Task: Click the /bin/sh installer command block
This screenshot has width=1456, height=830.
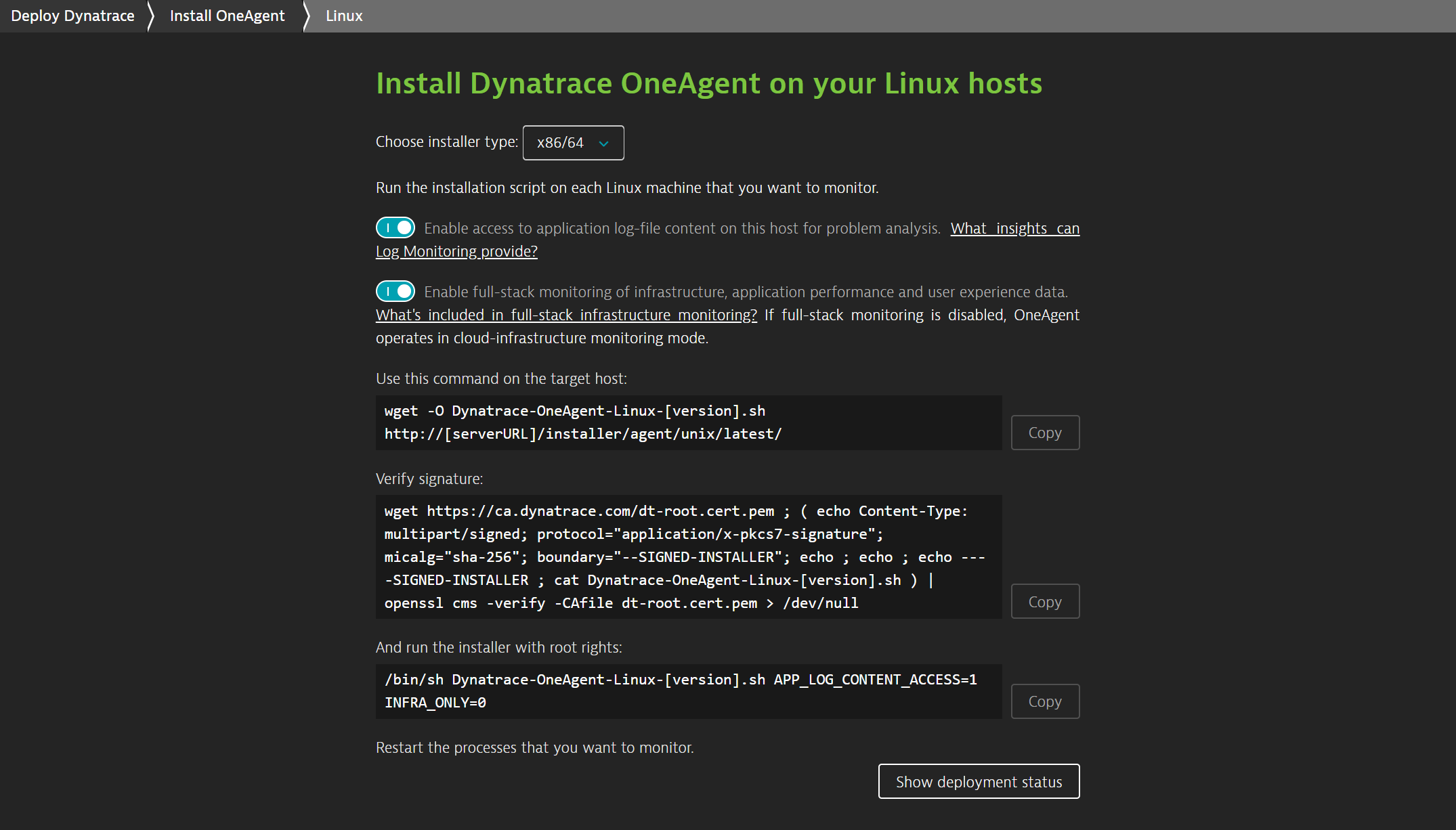Action: 689,691
